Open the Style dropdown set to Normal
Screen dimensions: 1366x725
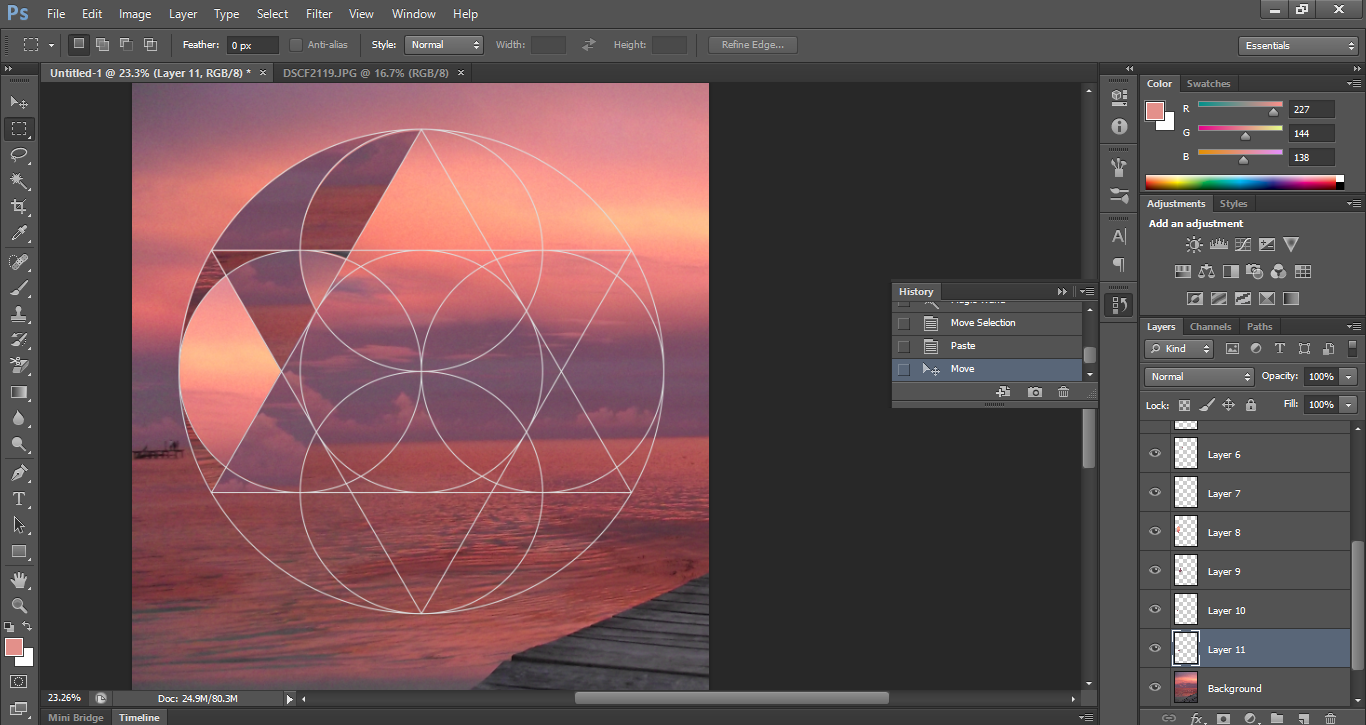(x=444, y=45)
